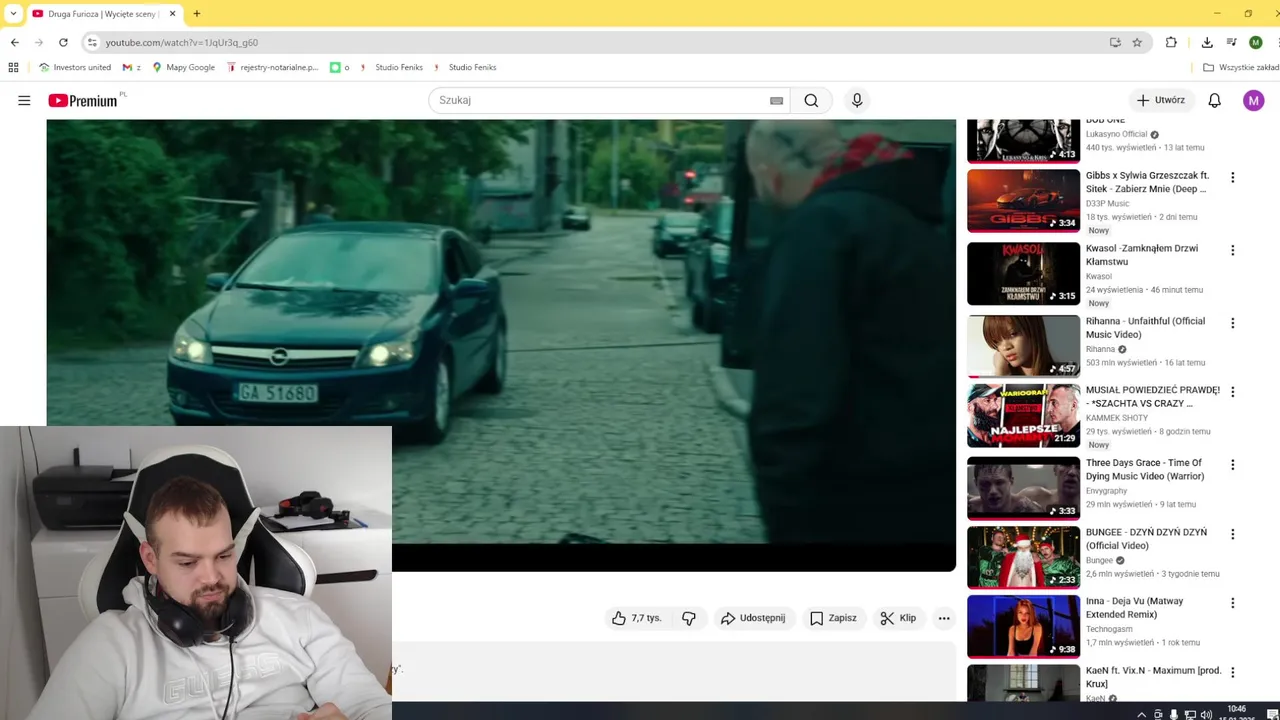This screenshot has width=1280, height=720.
Task: Open the Wszystkie zakładki bookmarks folder
Action: point(1240,67)
